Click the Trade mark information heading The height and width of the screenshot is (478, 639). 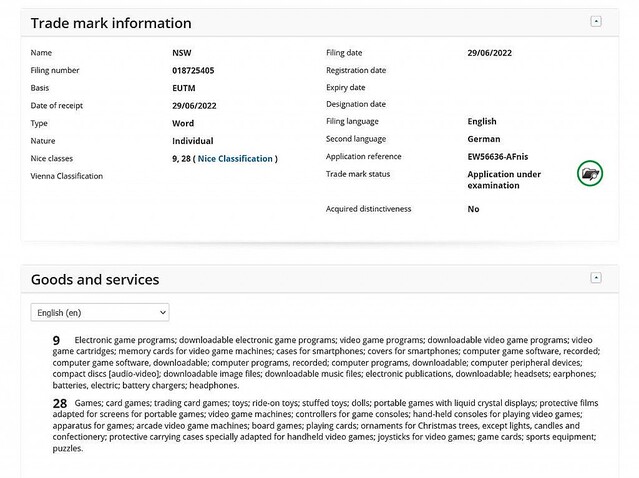111,23
